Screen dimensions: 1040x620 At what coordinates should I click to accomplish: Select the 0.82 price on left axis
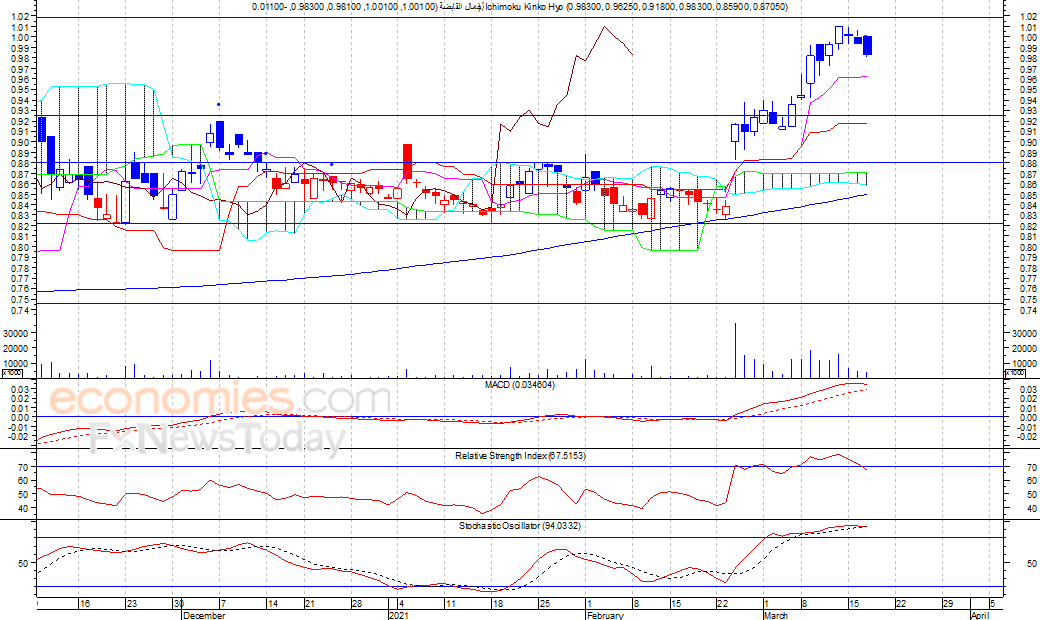pyautogui.click(x=19, y=226)
